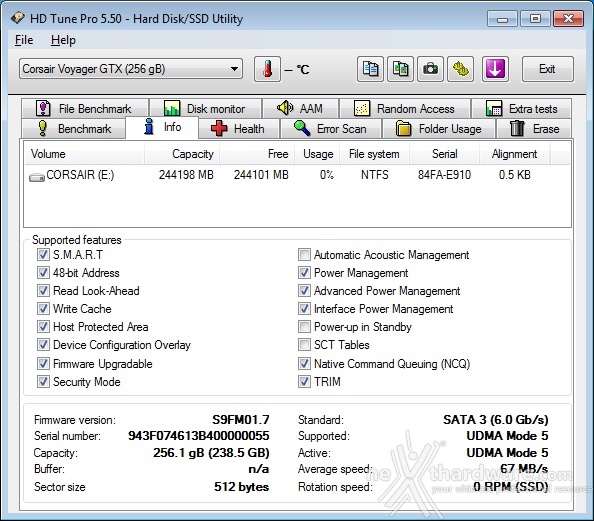Screen dimensions: 594x521
Task: Sort by the Capacity column header
Action: [x=182, y=154]
